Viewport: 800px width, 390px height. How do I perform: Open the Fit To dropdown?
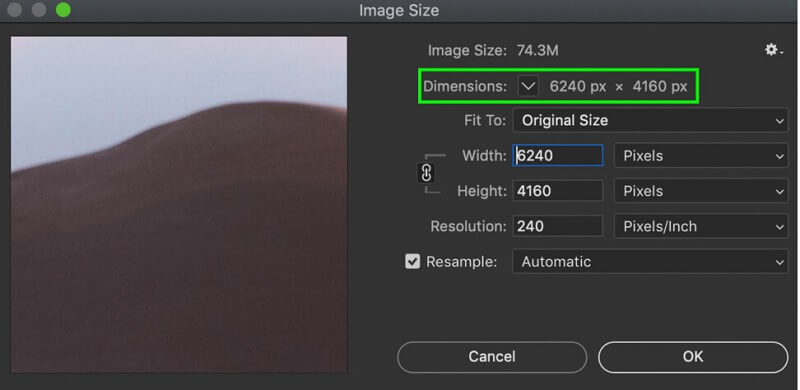click(x=650, y=120)
